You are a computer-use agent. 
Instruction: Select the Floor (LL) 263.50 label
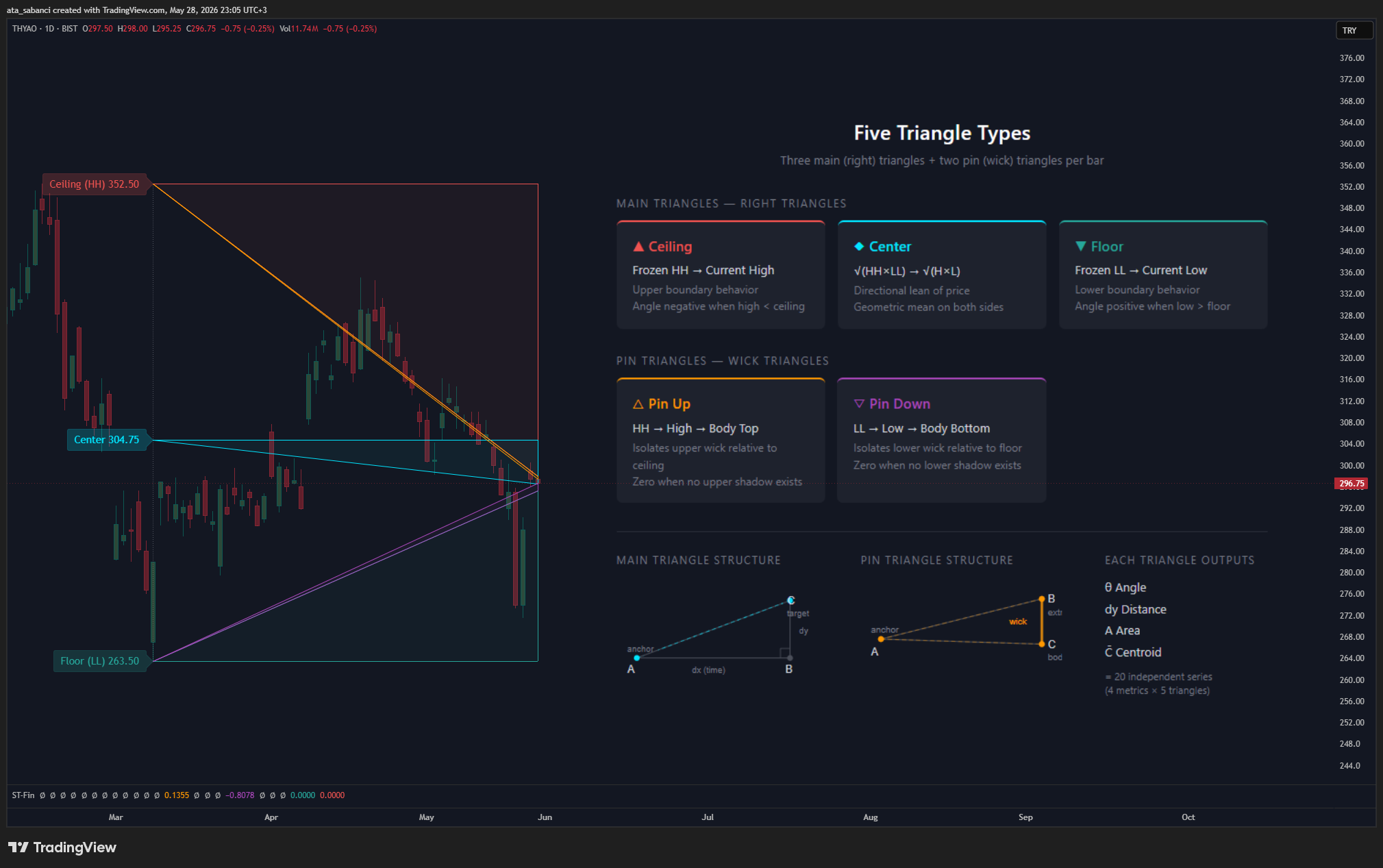[x=100, y=661]
